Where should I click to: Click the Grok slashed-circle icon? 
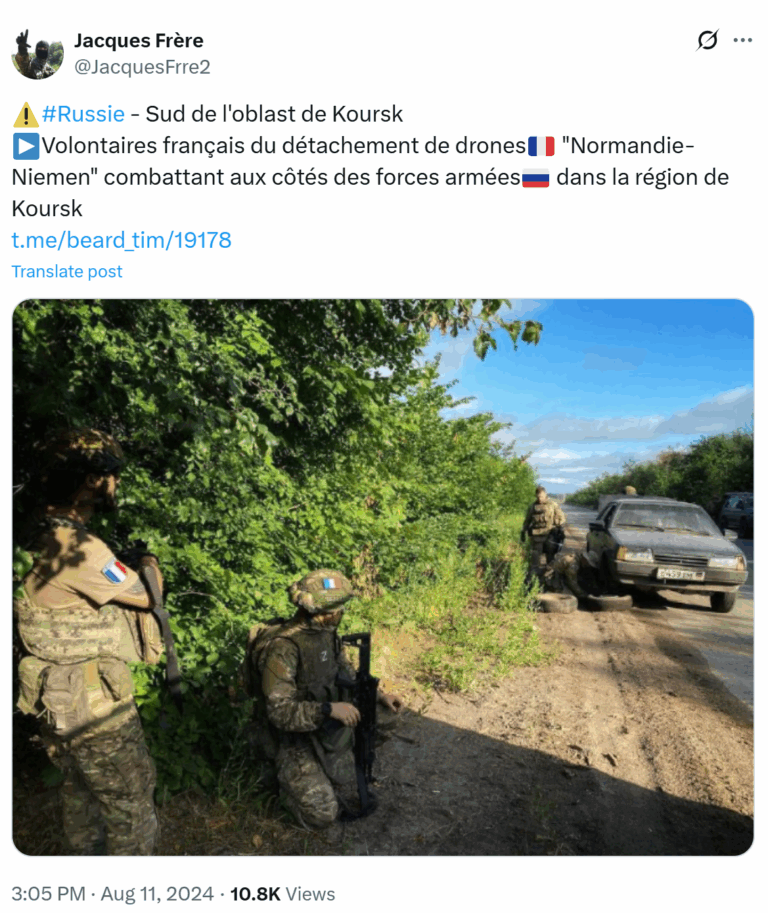pyautogui.click(x=707, y=40)
